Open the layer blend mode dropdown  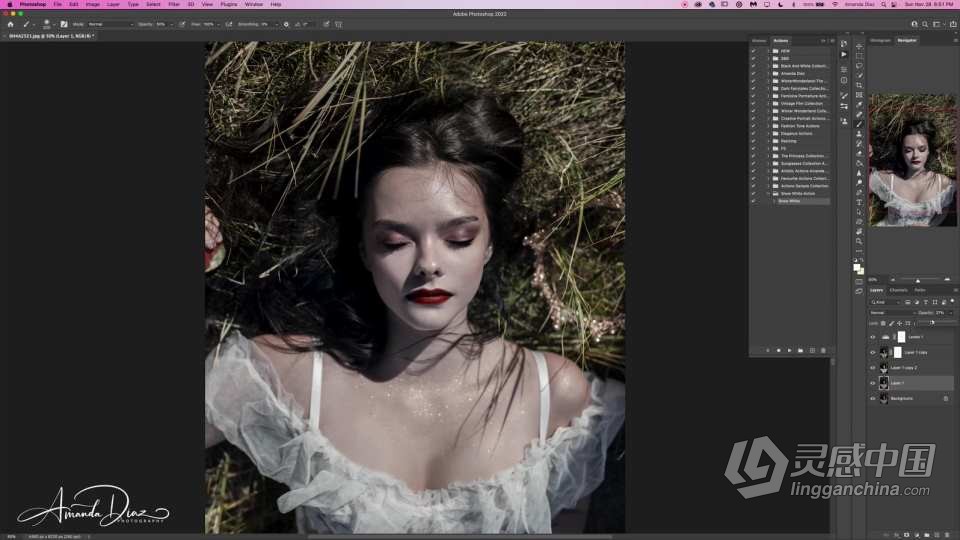[890, 312]
